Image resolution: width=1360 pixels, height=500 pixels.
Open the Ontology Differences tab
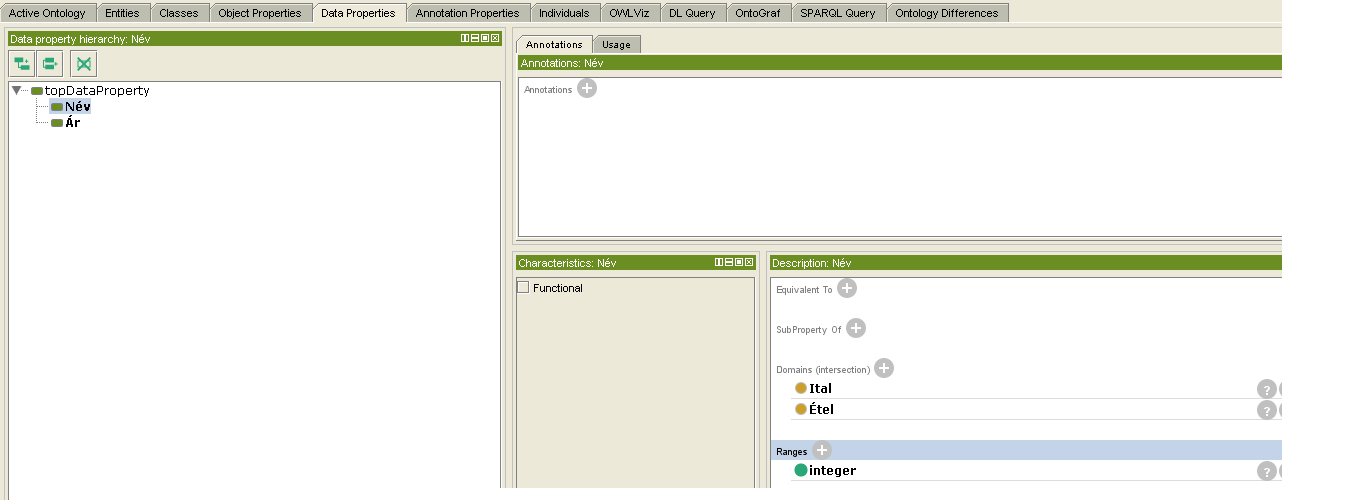(x=946, y=13)
